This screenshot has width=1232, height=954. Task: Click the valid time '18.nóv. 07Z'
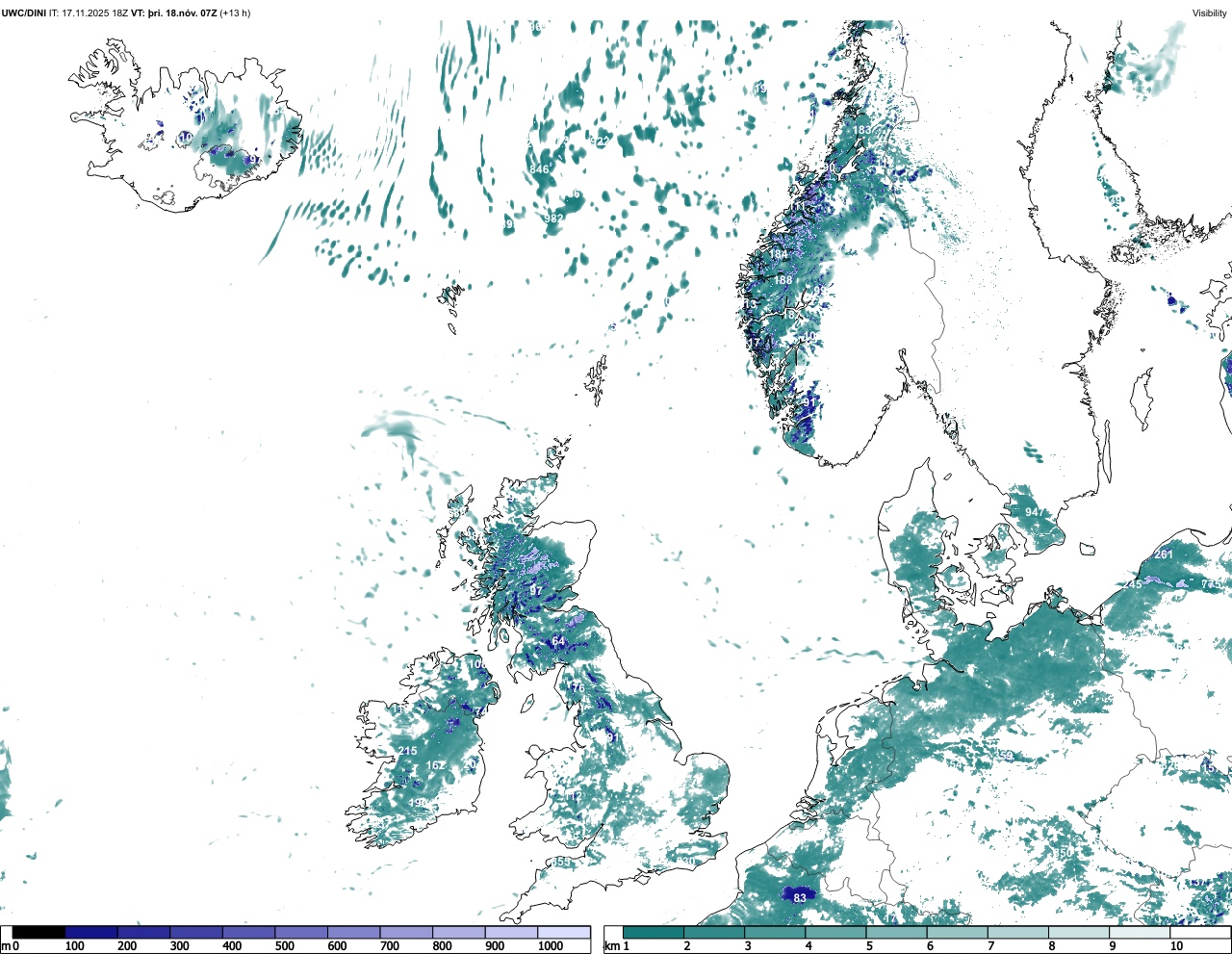(x=192, y=13)
